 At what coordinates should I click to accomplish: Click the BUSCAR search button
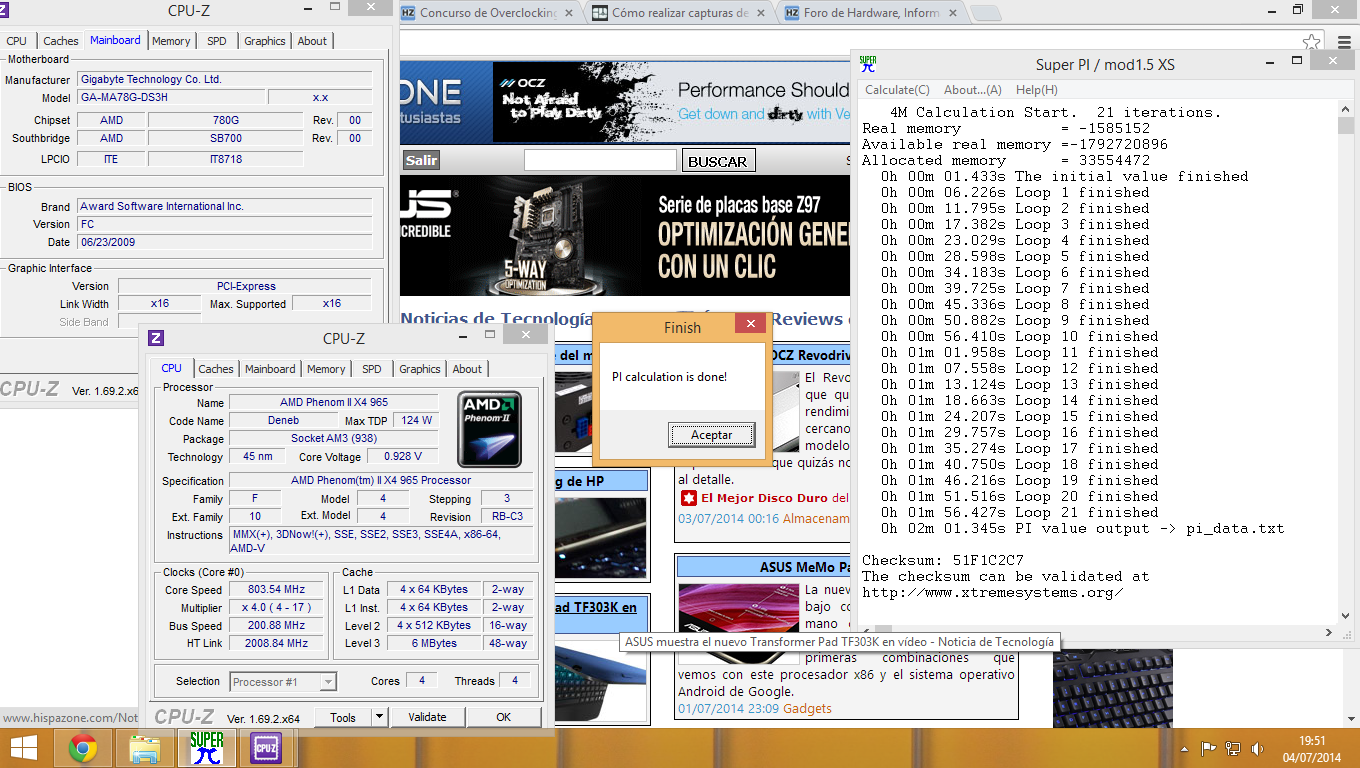pos(717,162)
